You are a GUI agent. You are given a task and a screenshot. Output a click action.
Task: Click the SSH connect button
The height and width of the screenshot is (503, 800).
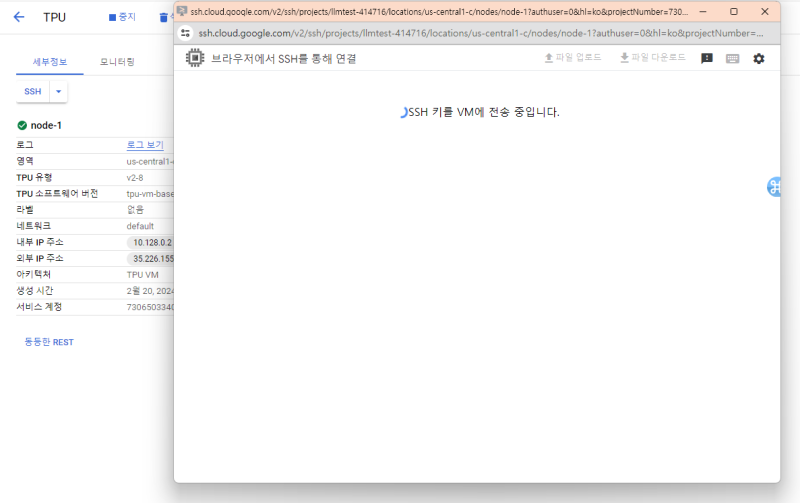pos(33,91)
